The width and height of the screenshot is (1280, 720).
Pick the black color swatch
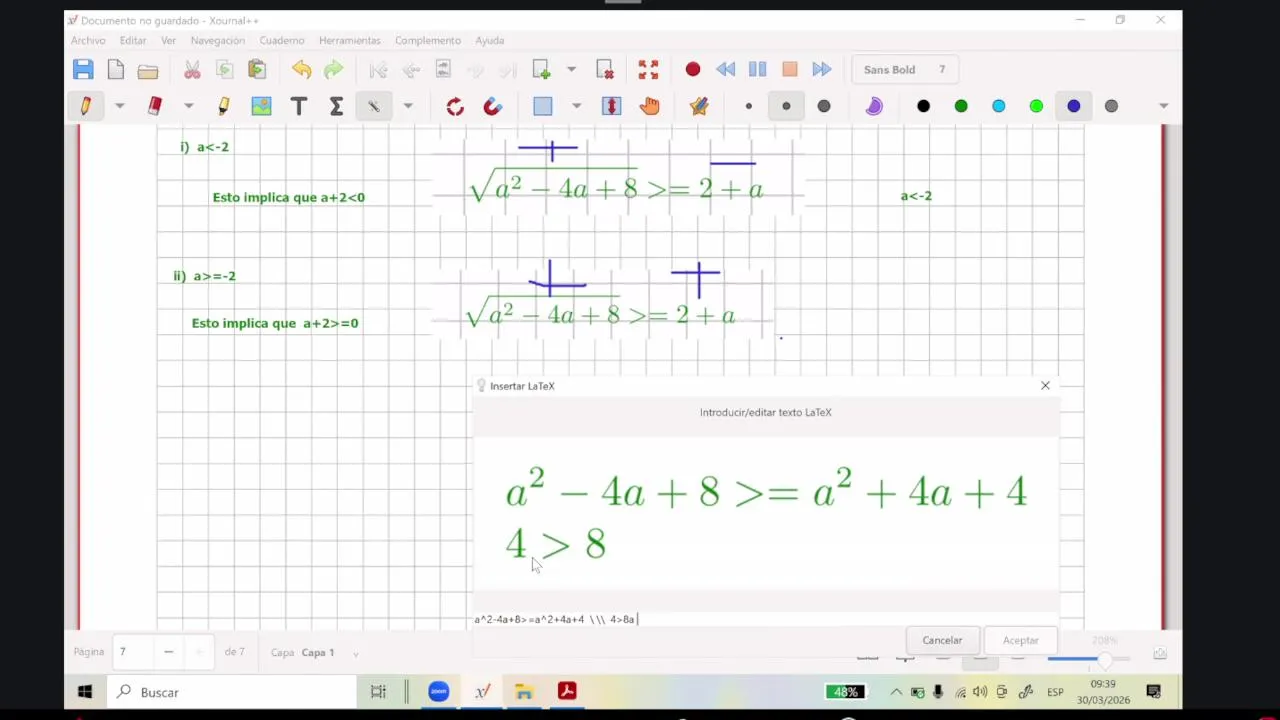(x=923, y=106)
